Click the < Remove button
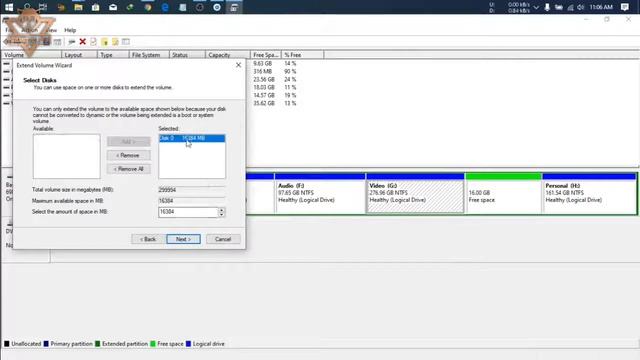 [129, 155]
